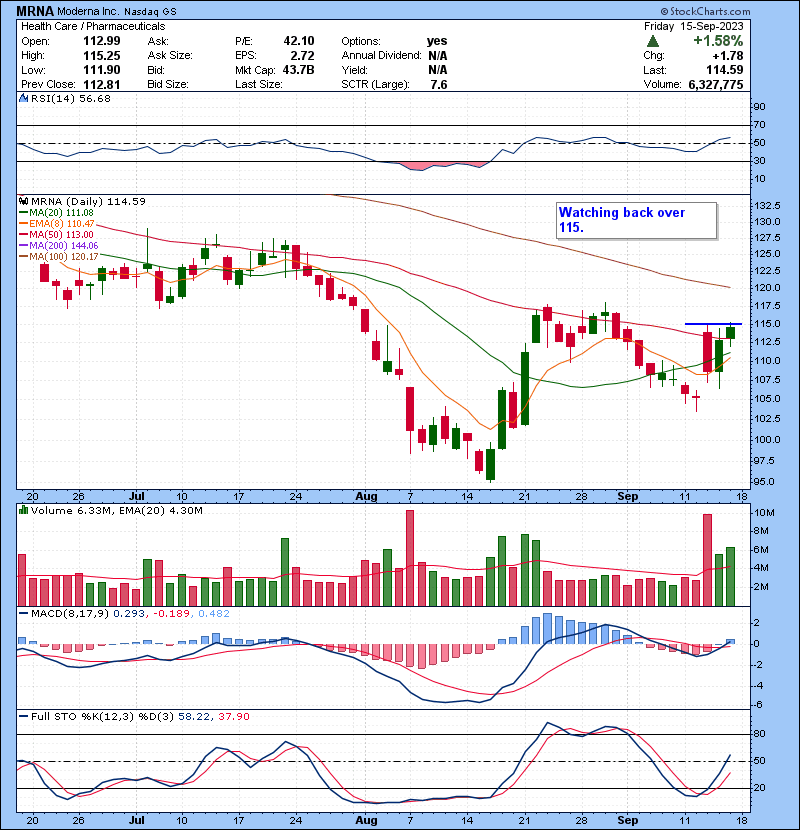Click the Mkt Cap value 43.7B

point(299,70)
